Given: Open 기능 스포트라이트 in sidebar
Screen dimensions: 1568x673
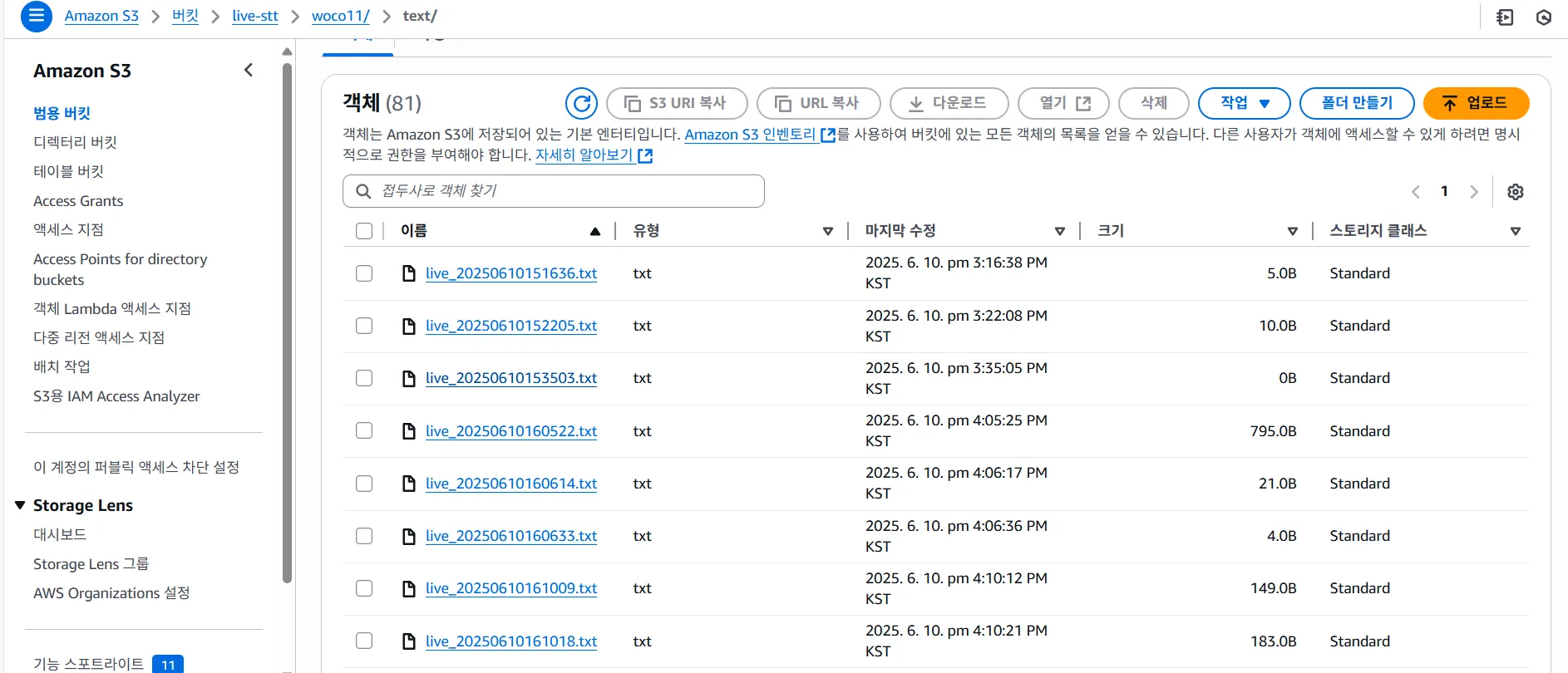Looking at the screenshot, I should tap(88, 664).
